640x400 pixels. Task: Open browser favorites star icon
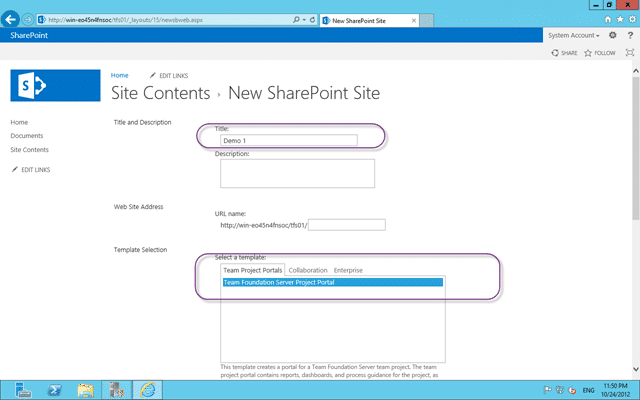[x=620, y=19]
